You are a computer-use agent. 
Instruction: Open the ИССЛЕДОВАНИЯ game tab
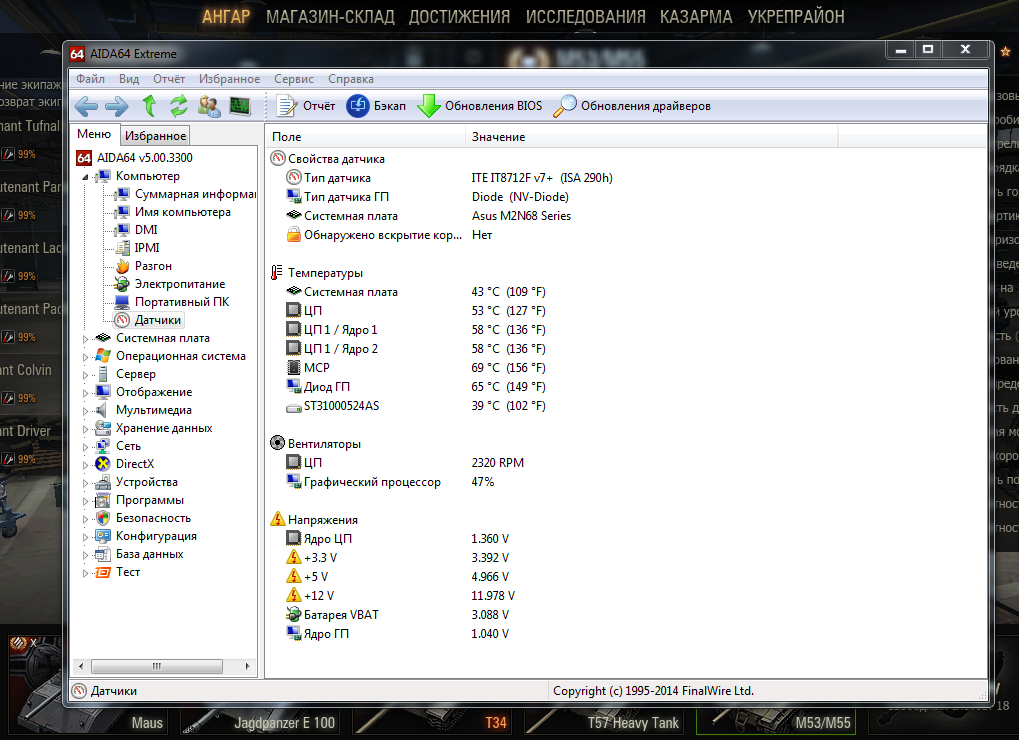point(585,17)
